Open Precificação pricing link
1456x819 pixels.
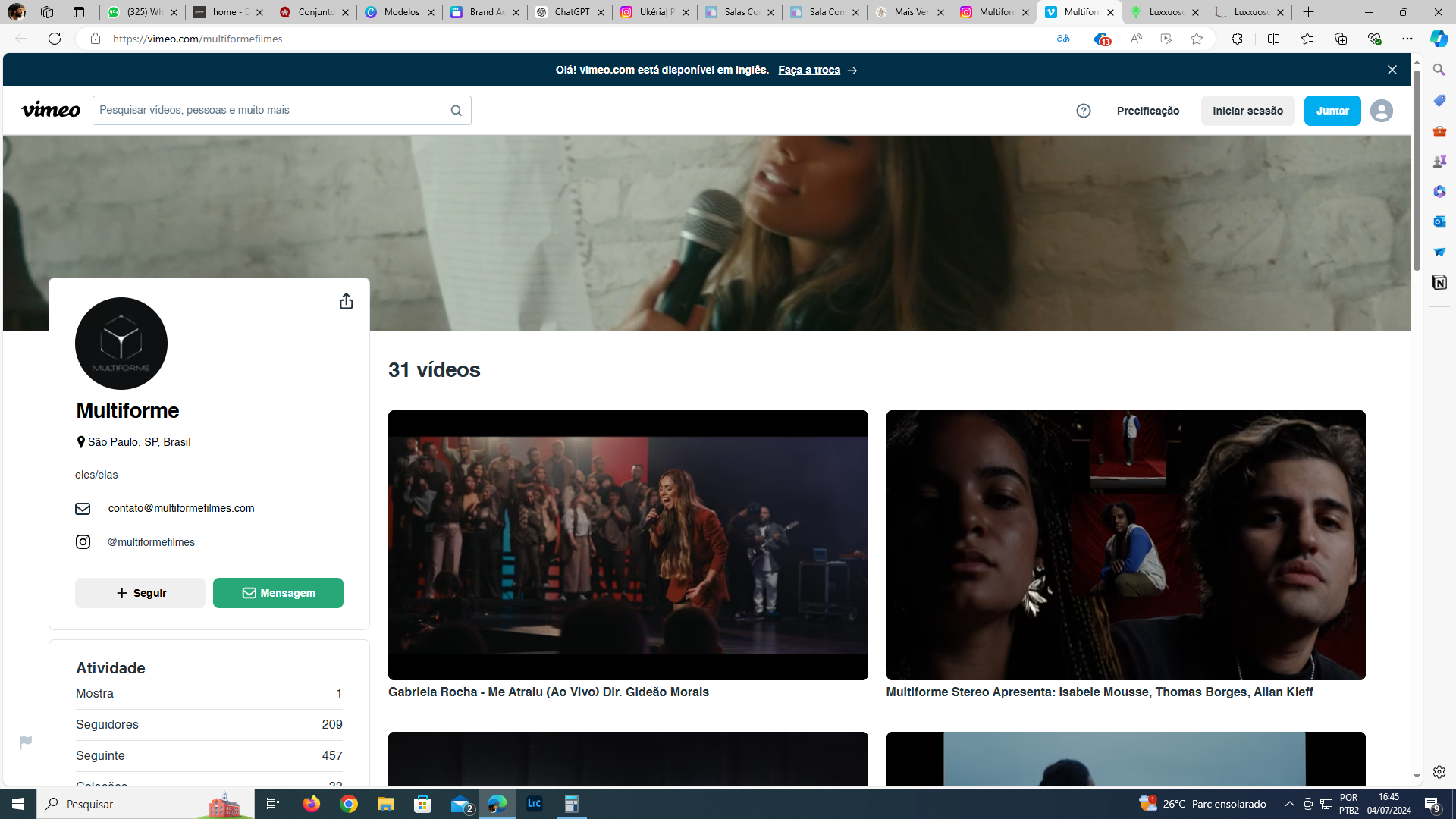tap(1148, 111)
